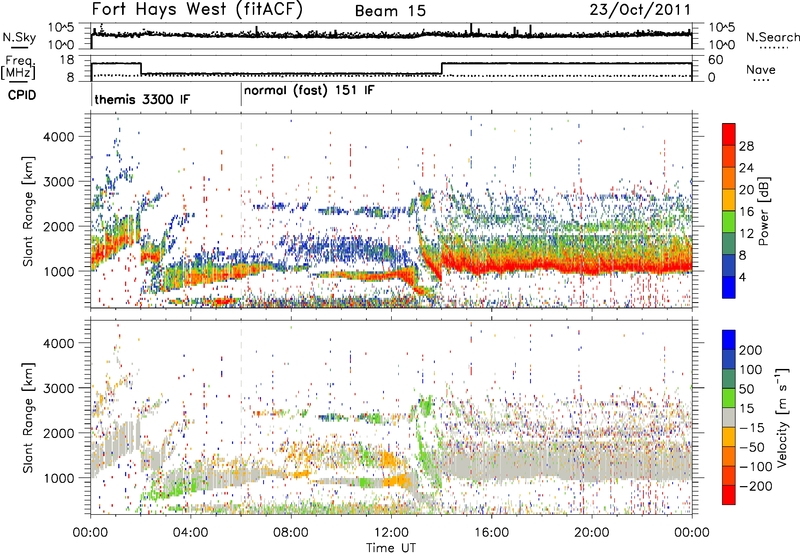
Task: Click the "themis 3300 IF" mode label
Action: tap(142, 99)
